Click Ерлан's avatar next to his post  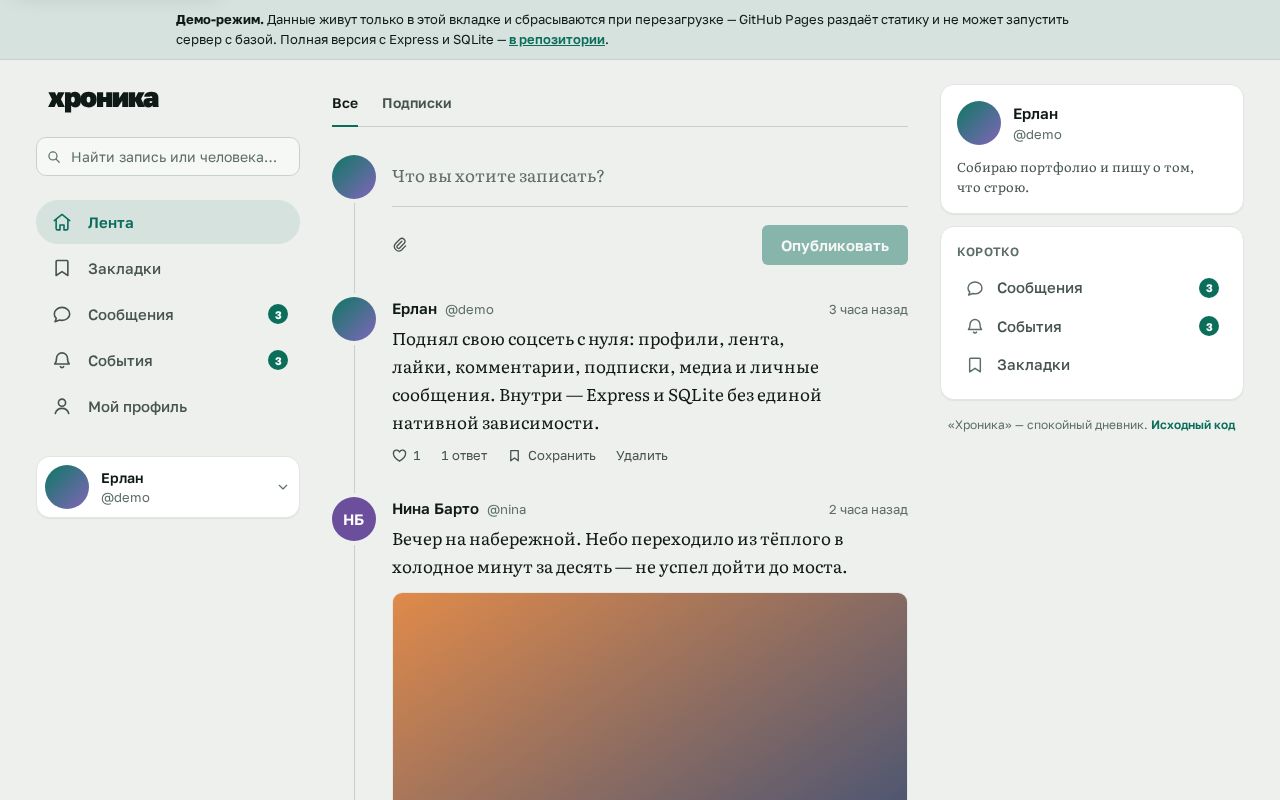[x=354, y=319]
